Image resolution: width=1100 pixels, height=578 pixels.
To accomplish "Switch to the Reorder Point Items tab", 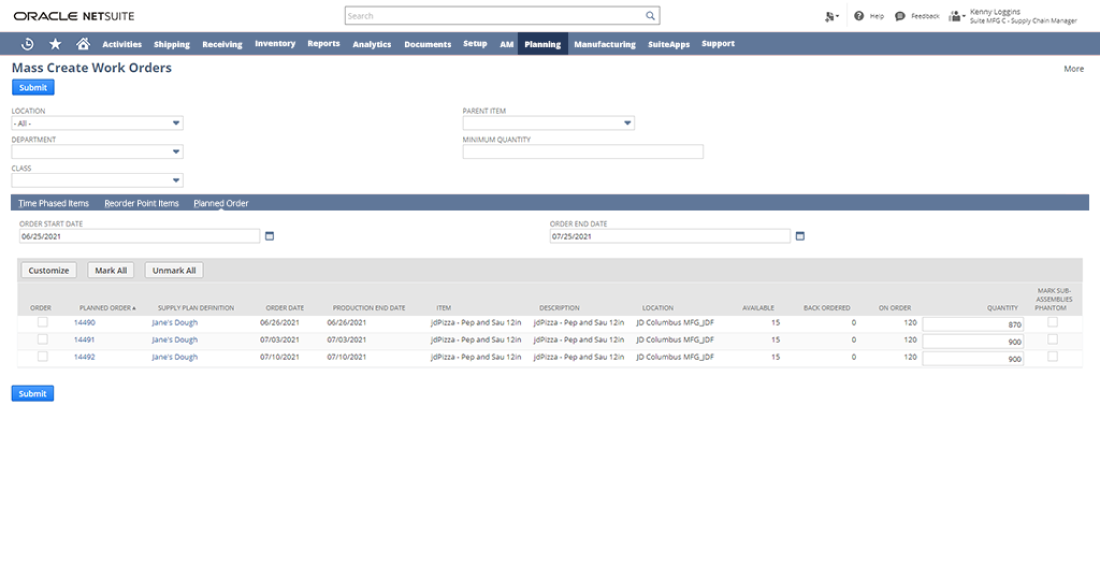I will click(141, 203).
